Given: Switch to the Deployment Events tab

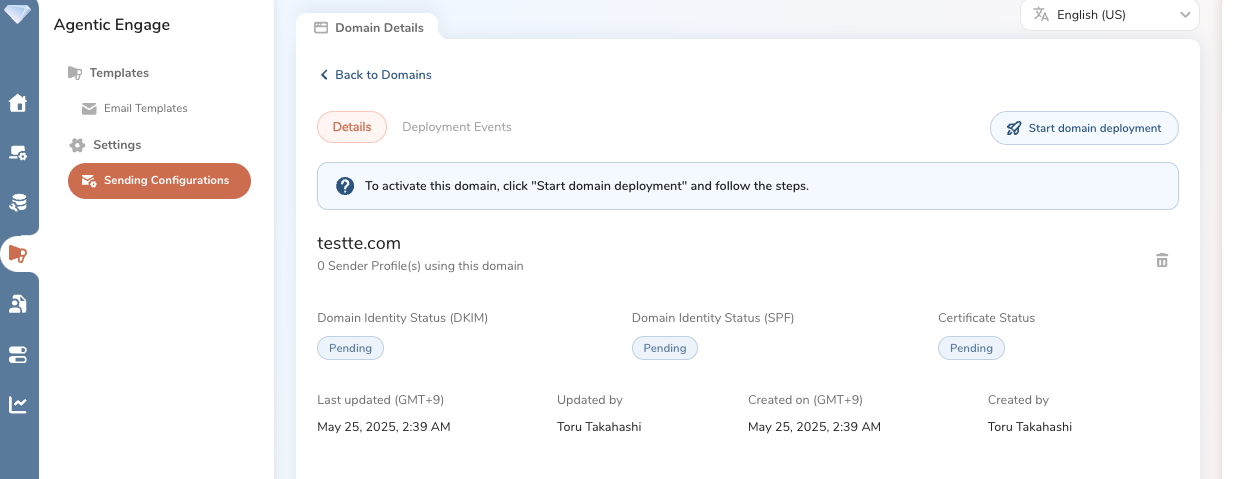Looking at the screenshot, I should [456, 127].
